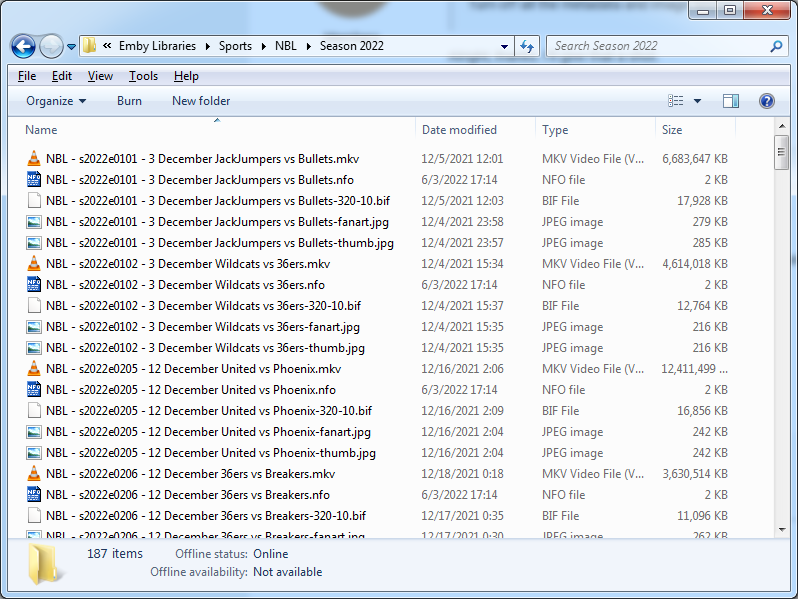Select image icon of United vs Phoenix-fanart.jpg
798x599 pixels.
(x=34, y=432)
